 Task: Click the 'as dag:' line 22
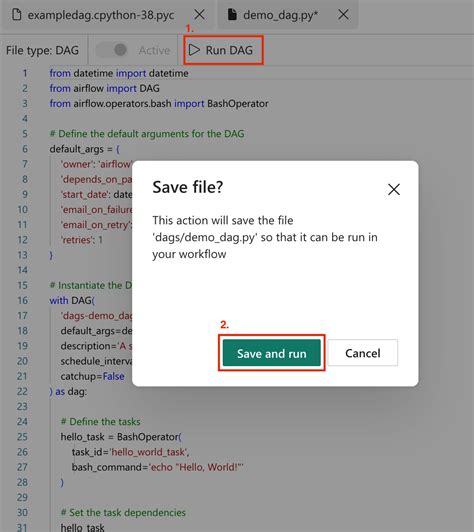click(x=68, y=392)
